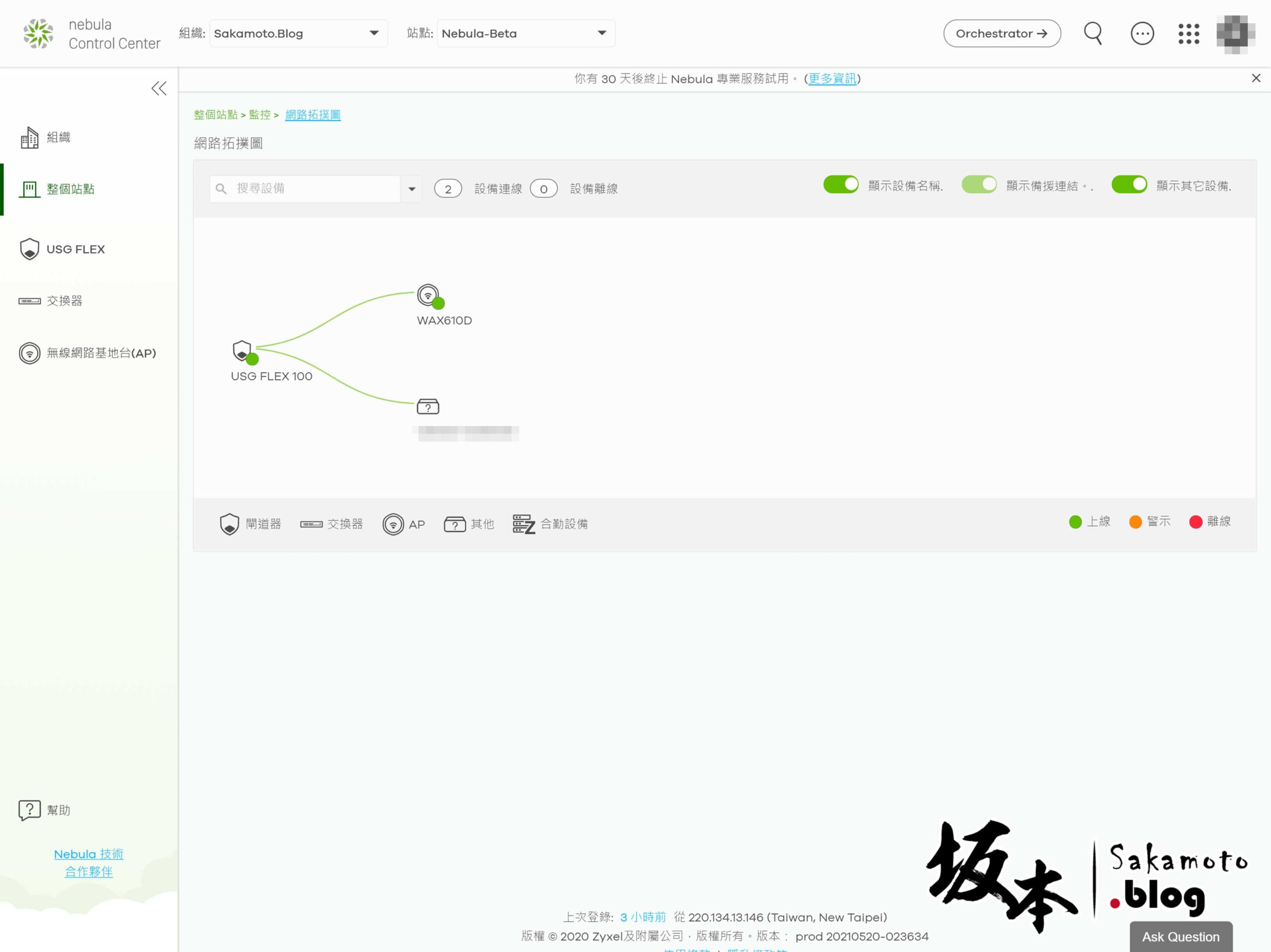Open the 組織 Sakamoto.Blog dropdown
This screenshot has width=1271, height=952.
298,33
